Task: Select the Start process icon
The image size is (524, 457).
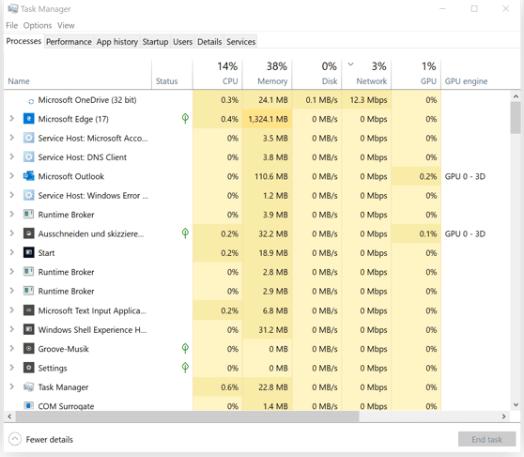Action: click(x=28, y=253)
